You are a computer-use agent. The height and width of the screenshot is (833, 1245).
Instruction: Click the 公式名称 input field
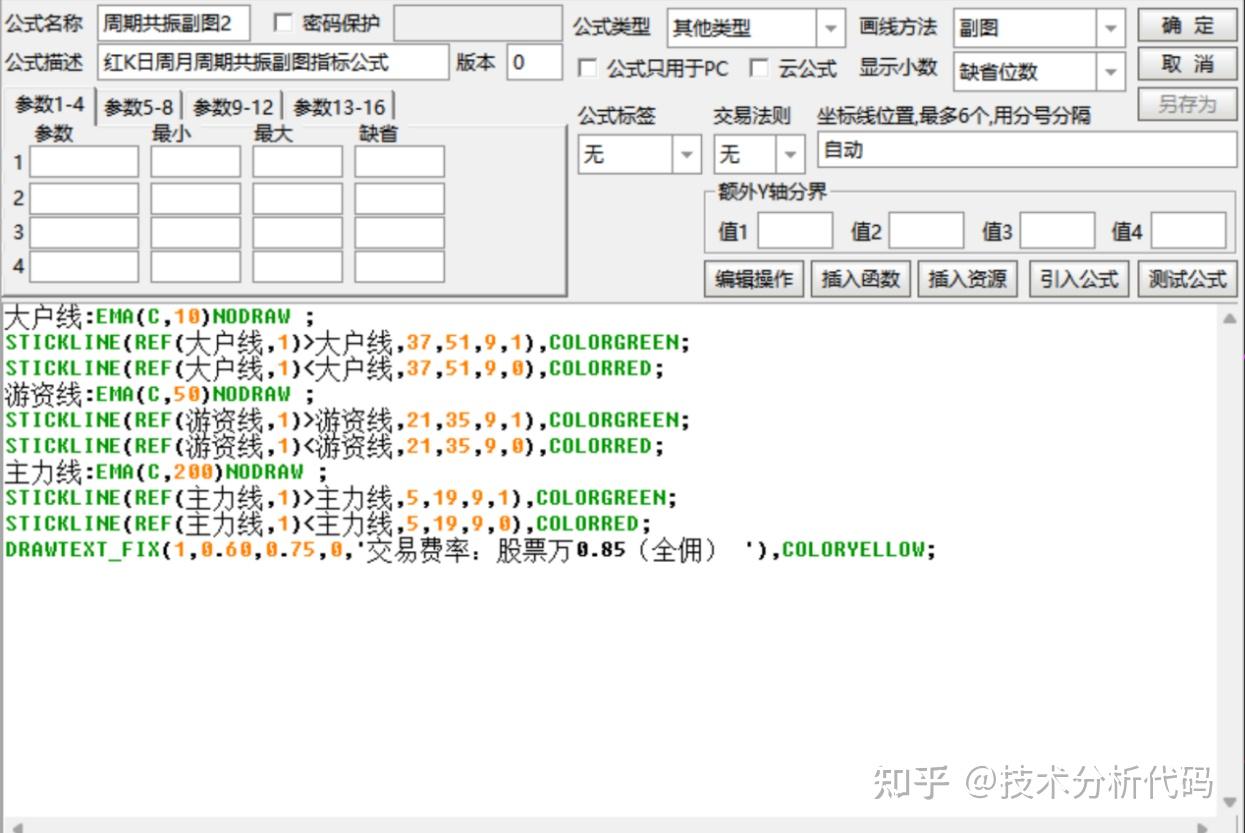pos(174,23)
